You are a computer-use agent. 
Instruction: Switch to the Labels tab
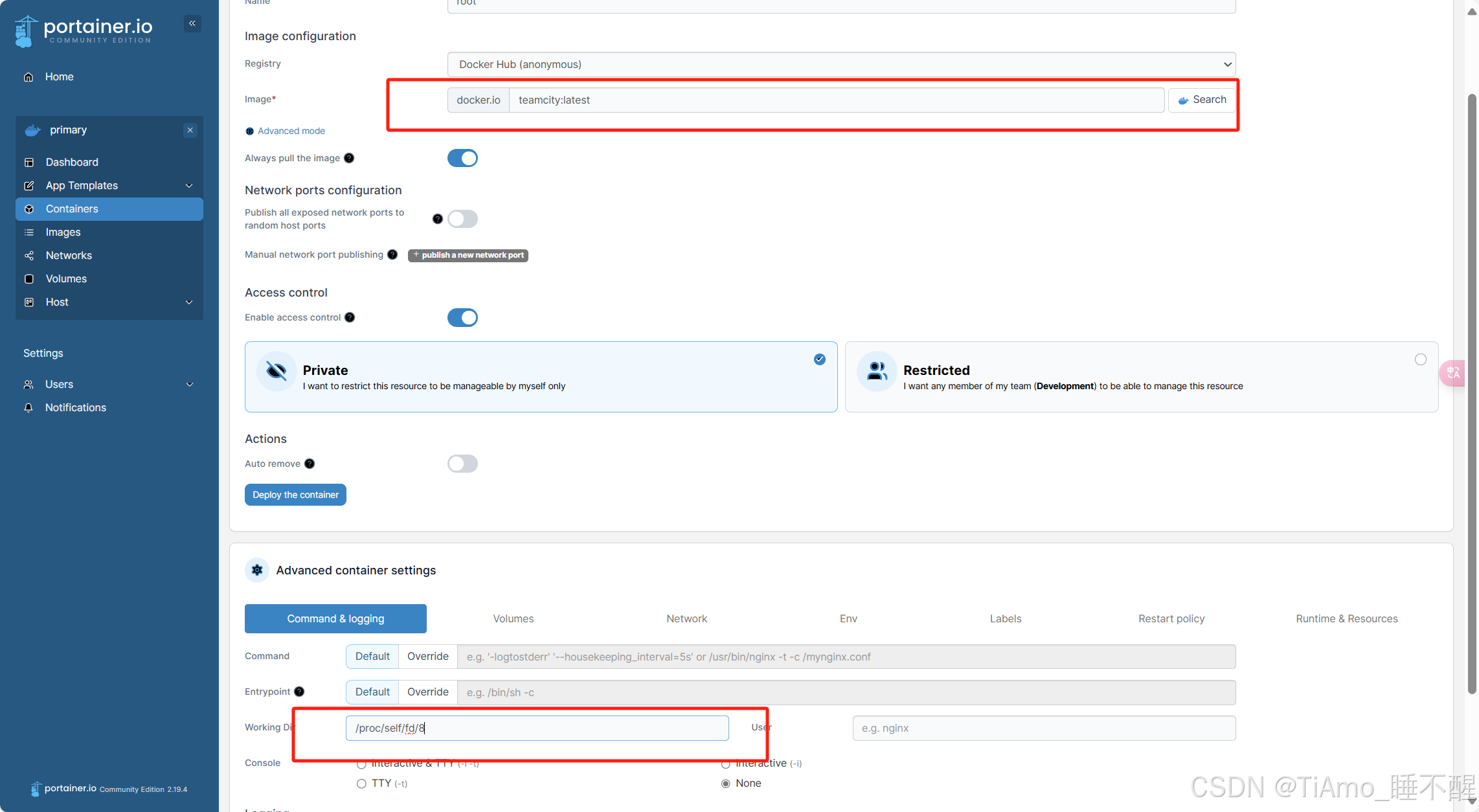(1006, 618)
